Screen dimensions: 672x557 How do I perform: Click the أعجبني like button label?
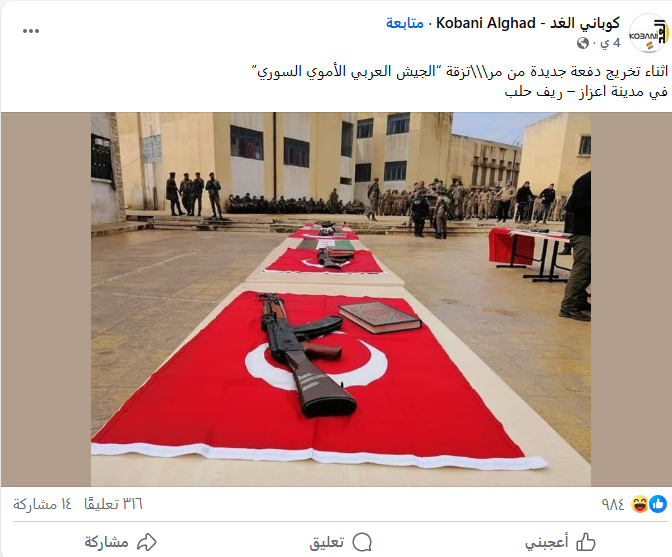click(547, 543)
